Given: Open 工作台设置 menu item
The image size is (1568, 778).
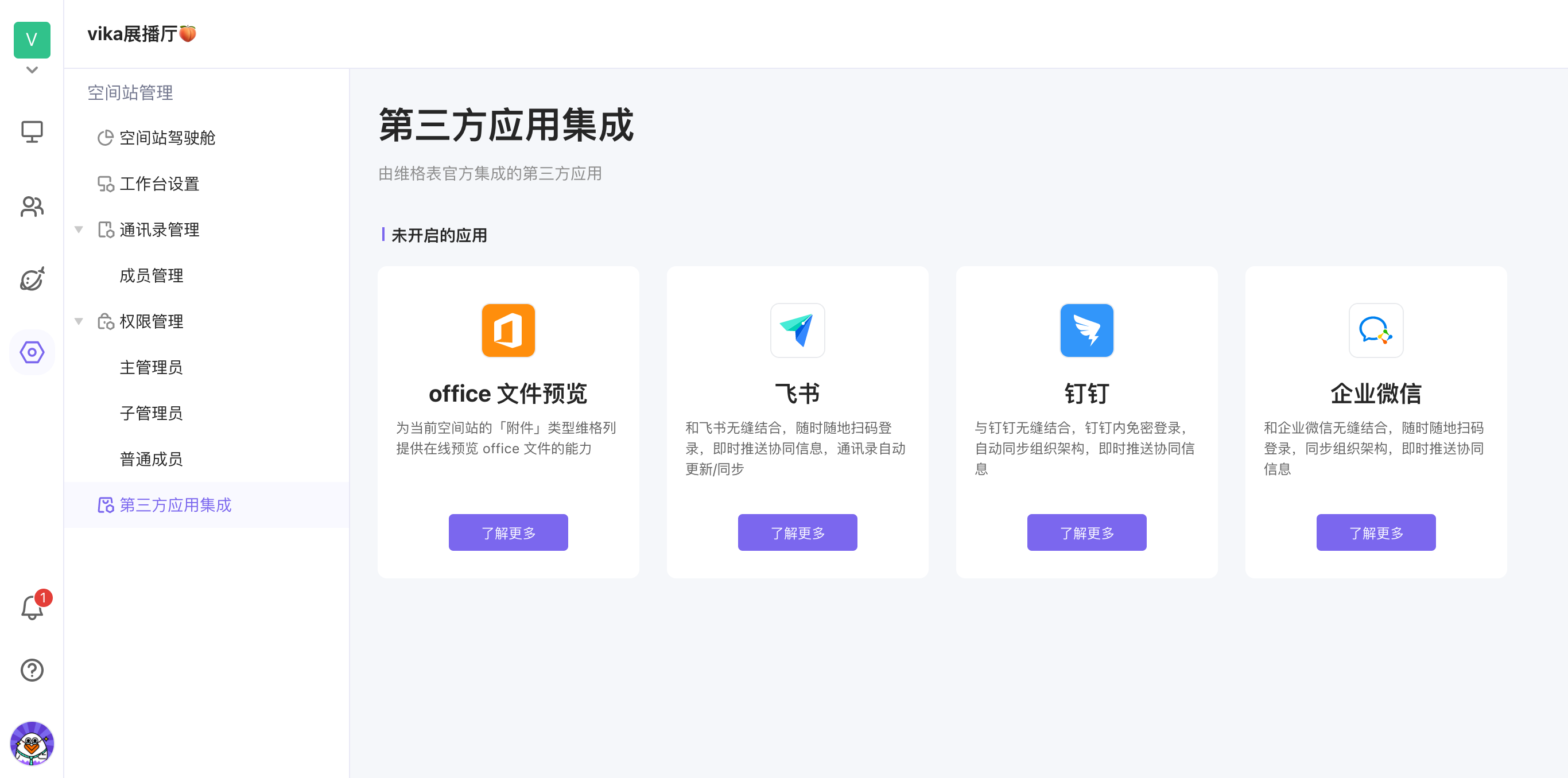Looking at the screenshot, I should 207,184.
